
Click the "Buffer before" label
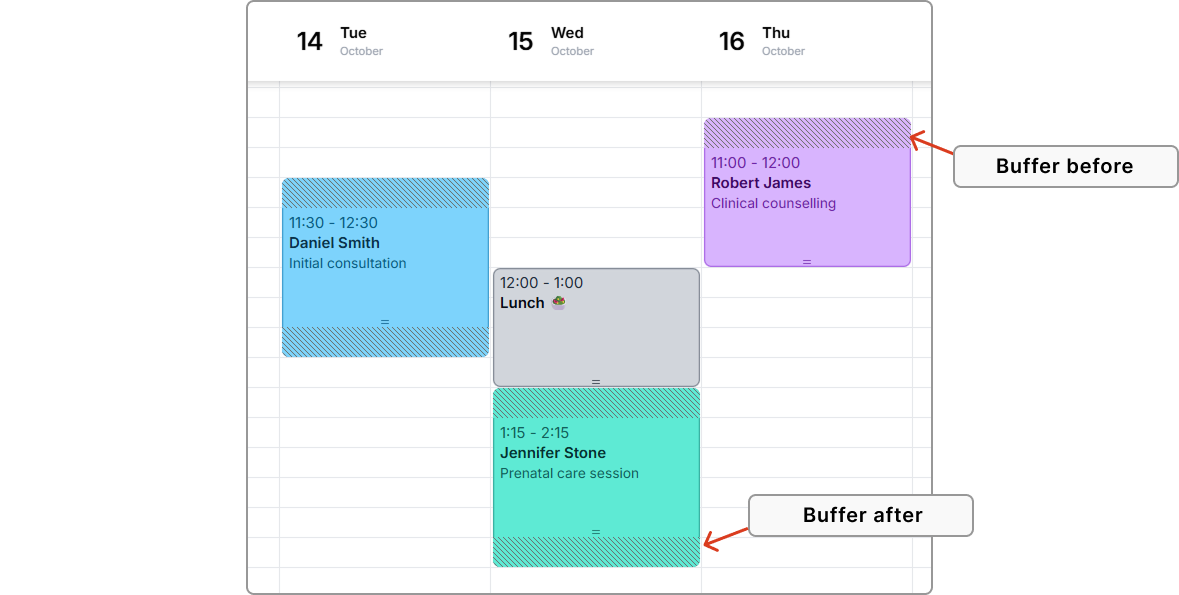(x=1064, y=166)
